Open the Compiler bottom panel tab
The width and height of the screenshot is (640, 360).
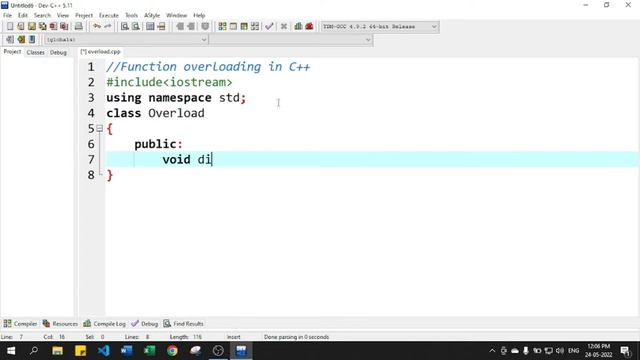(x=20, y=324)
